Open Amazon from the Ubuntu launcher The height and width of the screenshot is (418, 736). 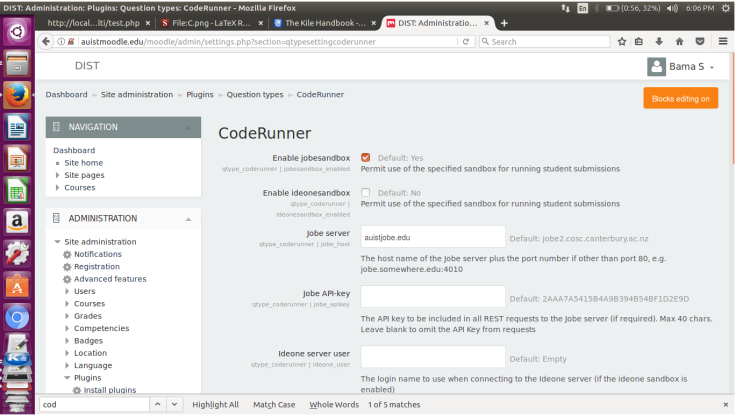pyautogui.click(x=16, y=221)
